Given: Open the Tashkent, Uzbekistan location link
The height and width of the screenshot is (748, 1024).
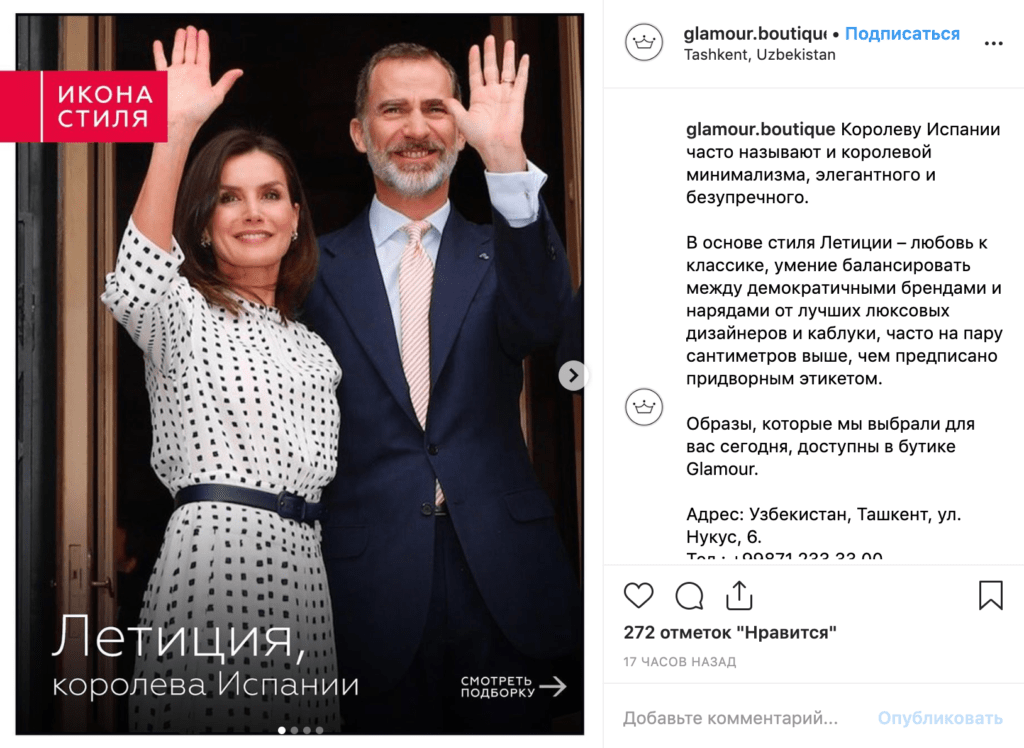Looking at the screenshot, I should coord(760,55).
